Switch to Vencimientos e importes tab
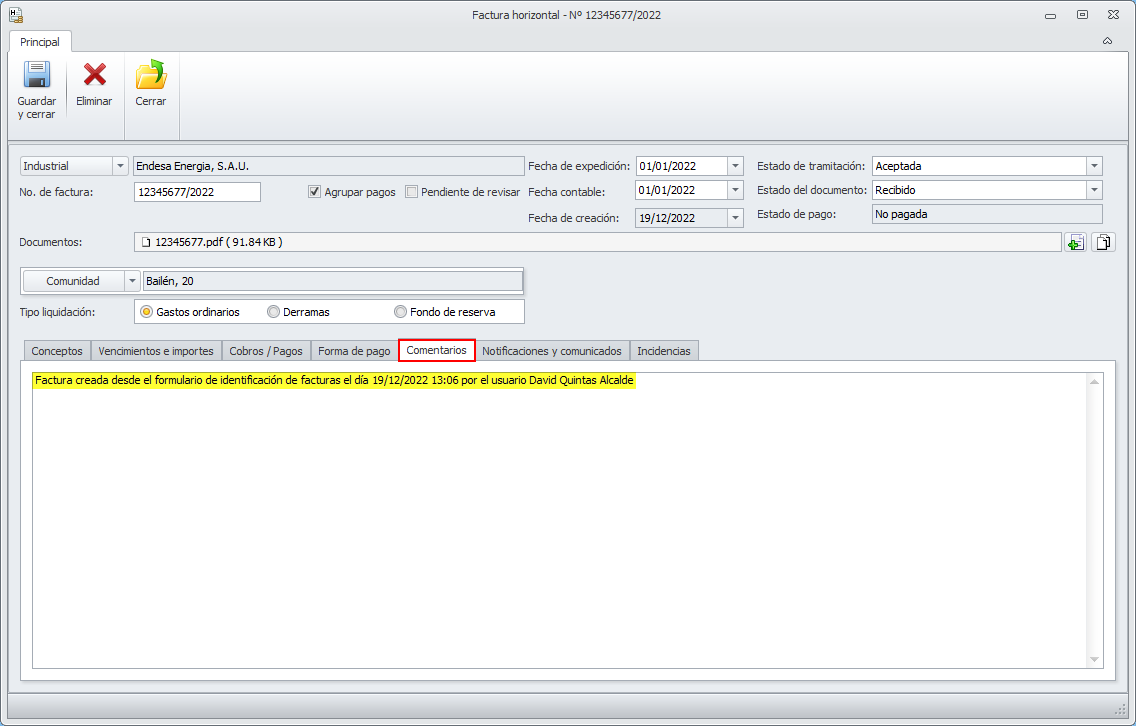 [156, 351]
